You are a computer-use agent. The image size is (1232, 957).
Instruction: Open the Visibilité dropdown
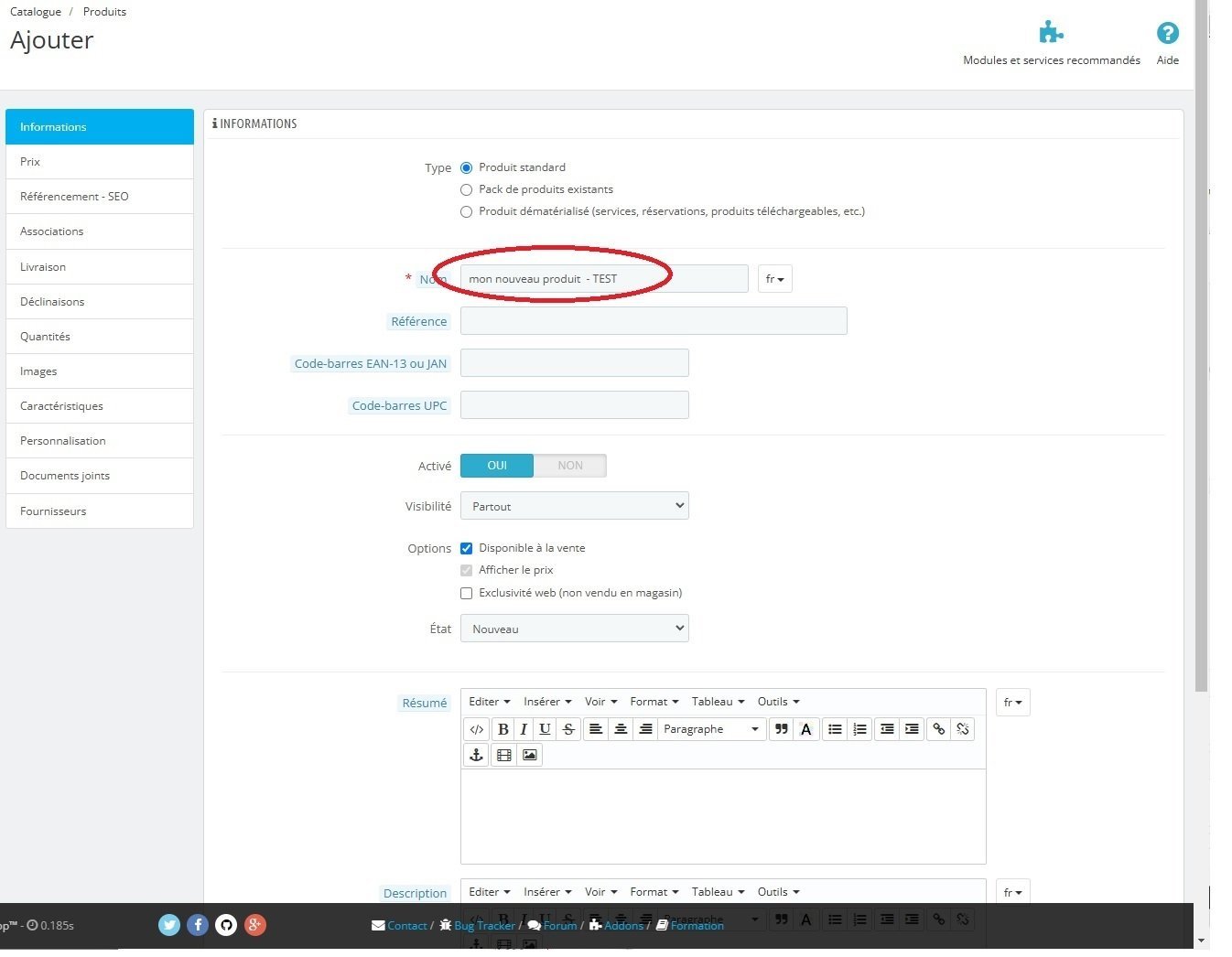tap(575, 506)
